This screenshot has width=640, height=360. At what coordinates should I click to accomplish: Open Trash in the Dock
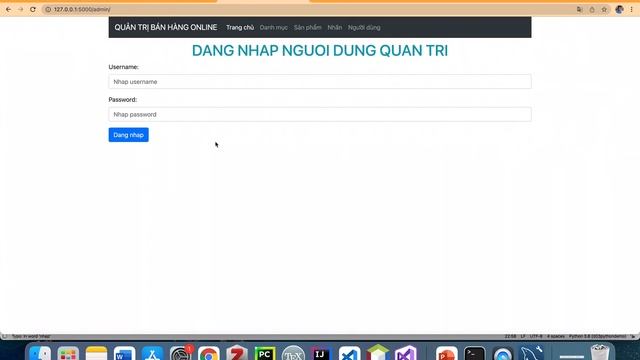pyautogui.click(x=600, y=353)
